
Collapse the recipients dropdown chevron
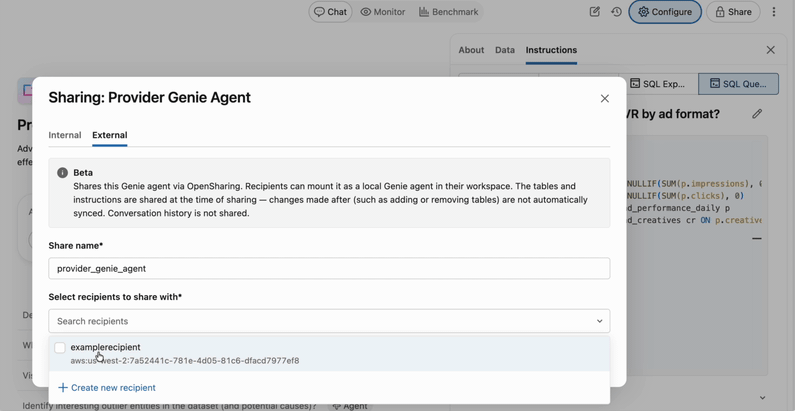[x=599, y=321]
